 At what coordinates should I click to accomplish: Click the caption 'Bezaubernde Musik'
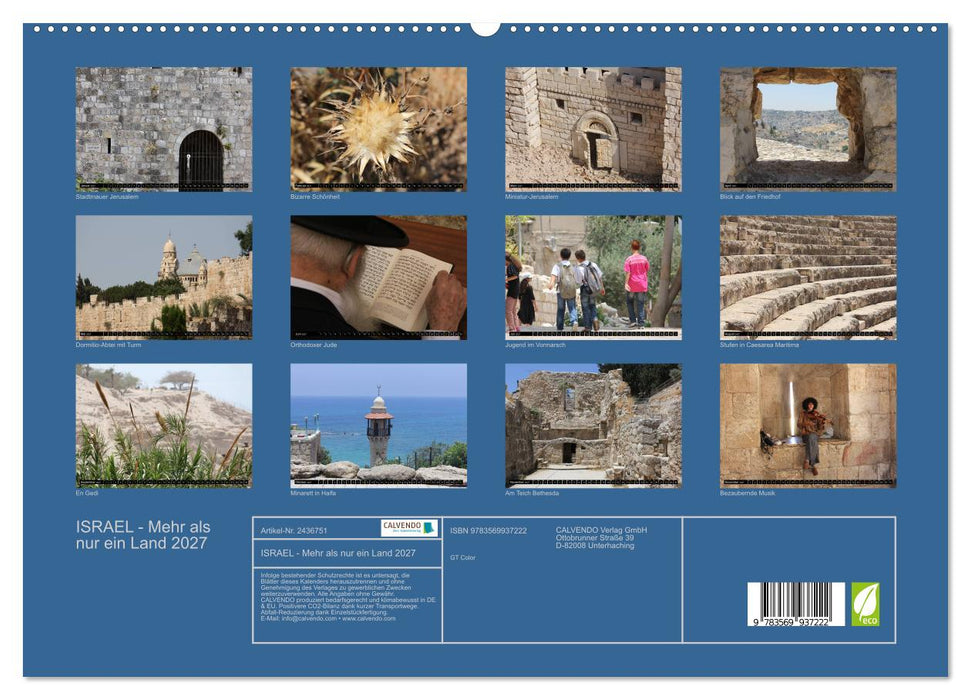click(x=747, y=493)
